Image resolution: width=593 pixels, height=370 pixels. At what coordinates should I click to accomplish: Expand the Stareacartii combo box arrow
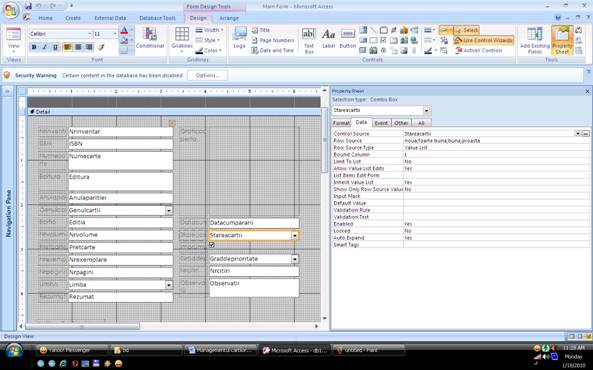(295, 236)
